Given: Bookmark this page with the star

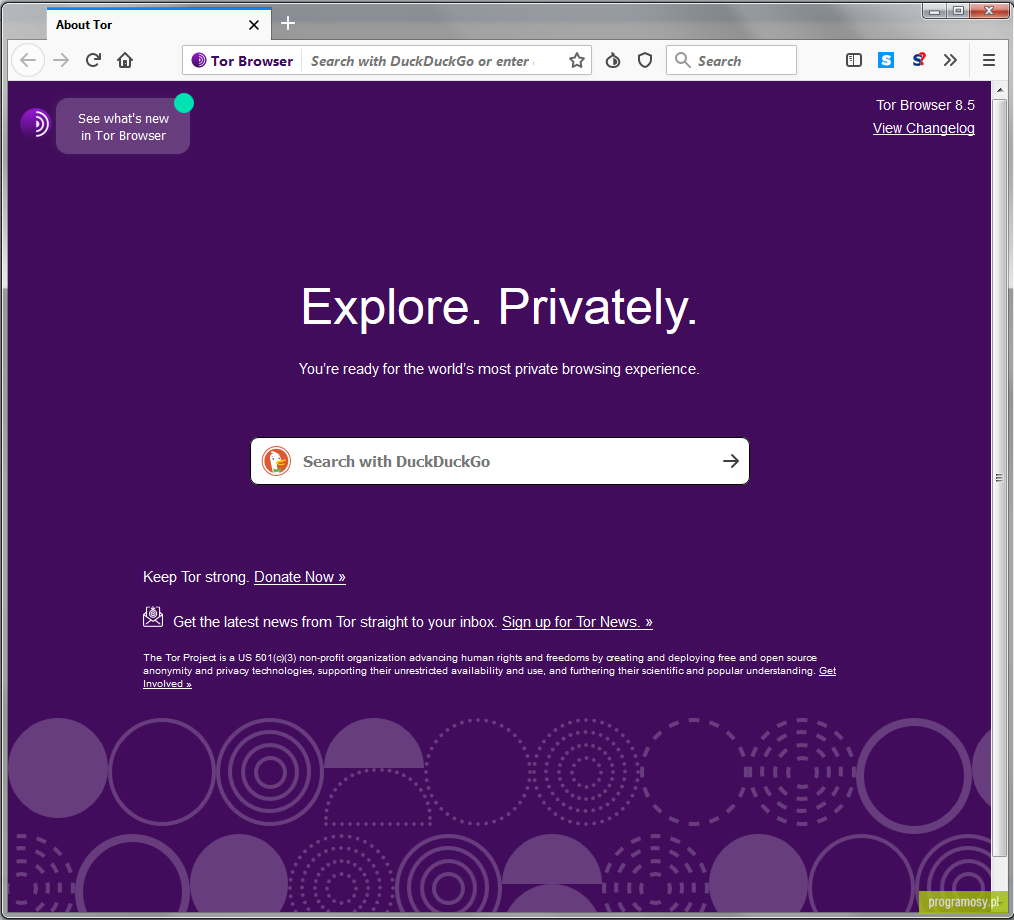Looking at the screenshot, I should pyautogui.click(x=577, y=61).
